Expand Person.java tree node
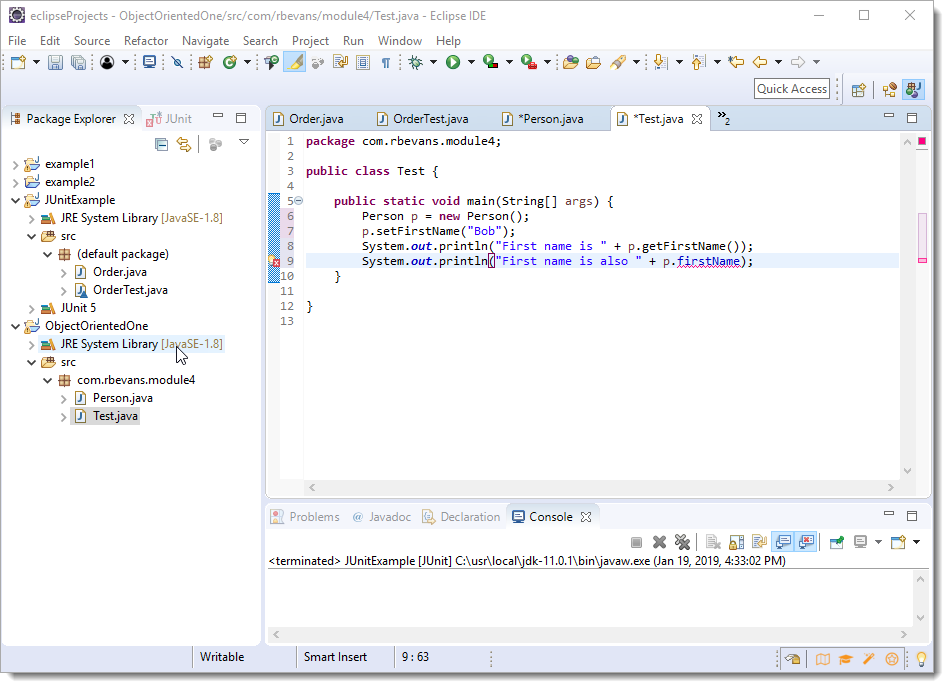 click(x=64, y=399)
